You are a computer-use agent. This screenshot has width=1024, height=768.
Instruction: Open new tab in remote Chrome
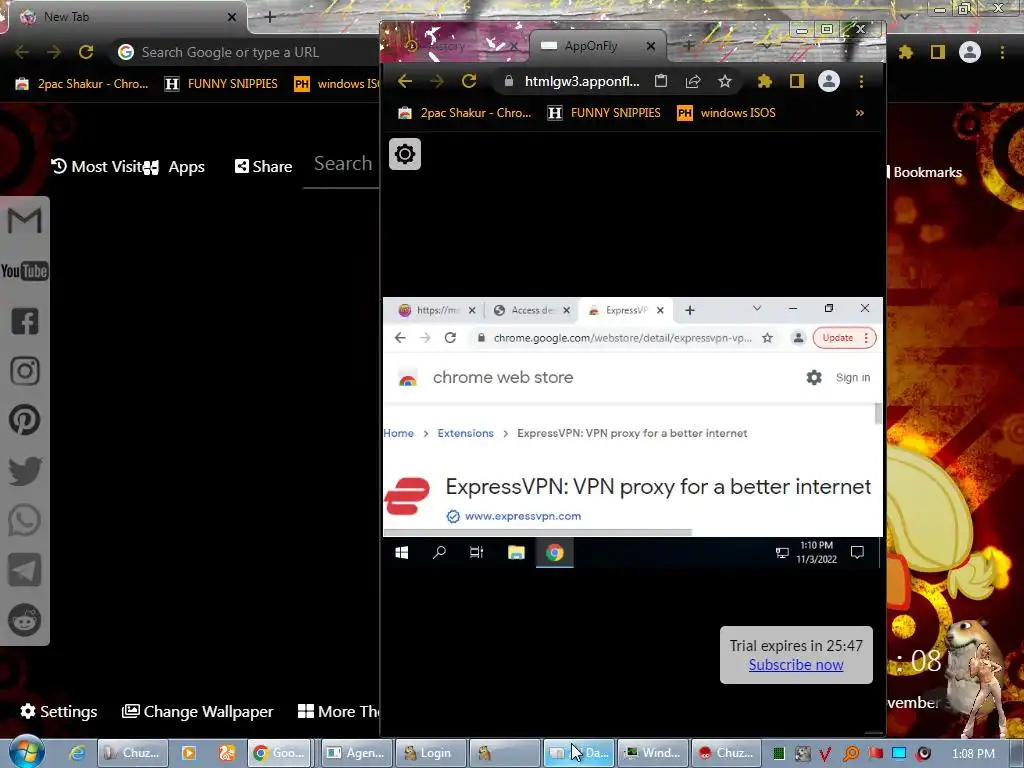point(690,310)
